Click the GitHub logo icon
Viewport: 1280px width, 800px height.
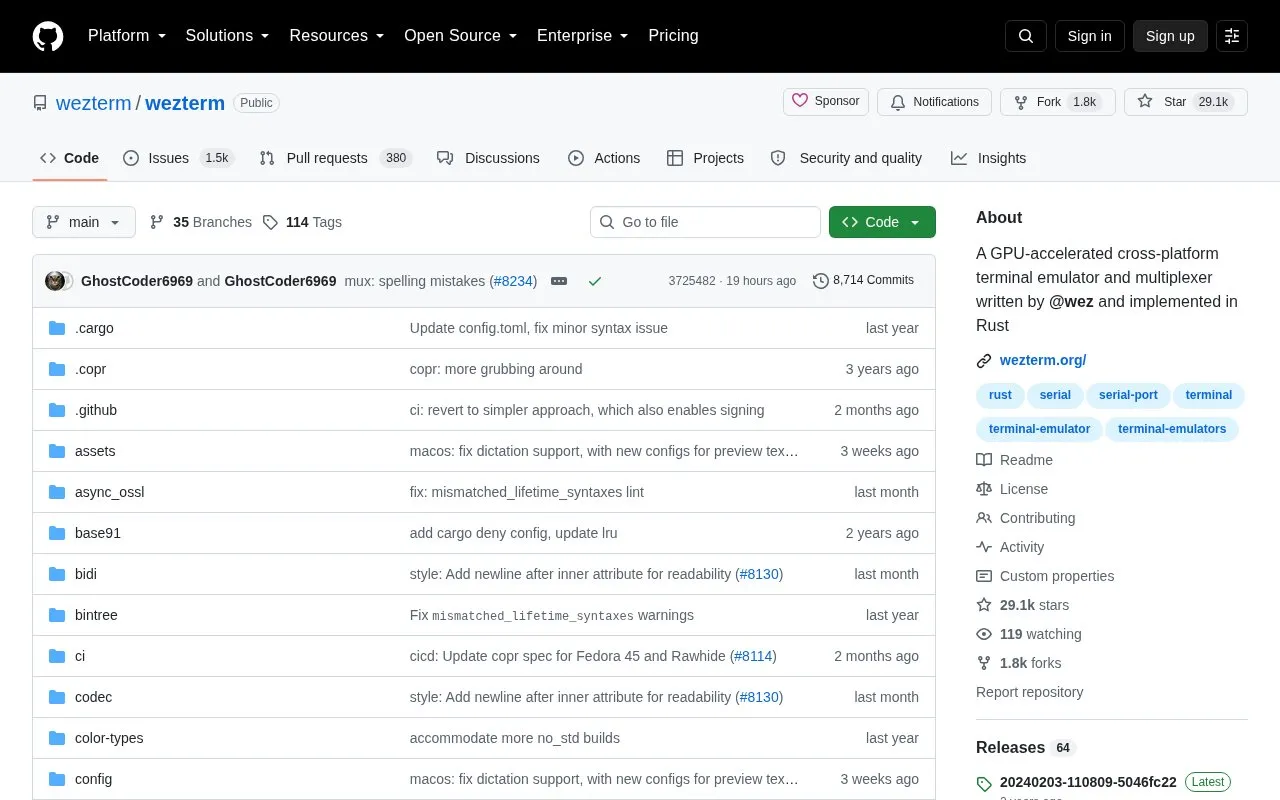48,36
